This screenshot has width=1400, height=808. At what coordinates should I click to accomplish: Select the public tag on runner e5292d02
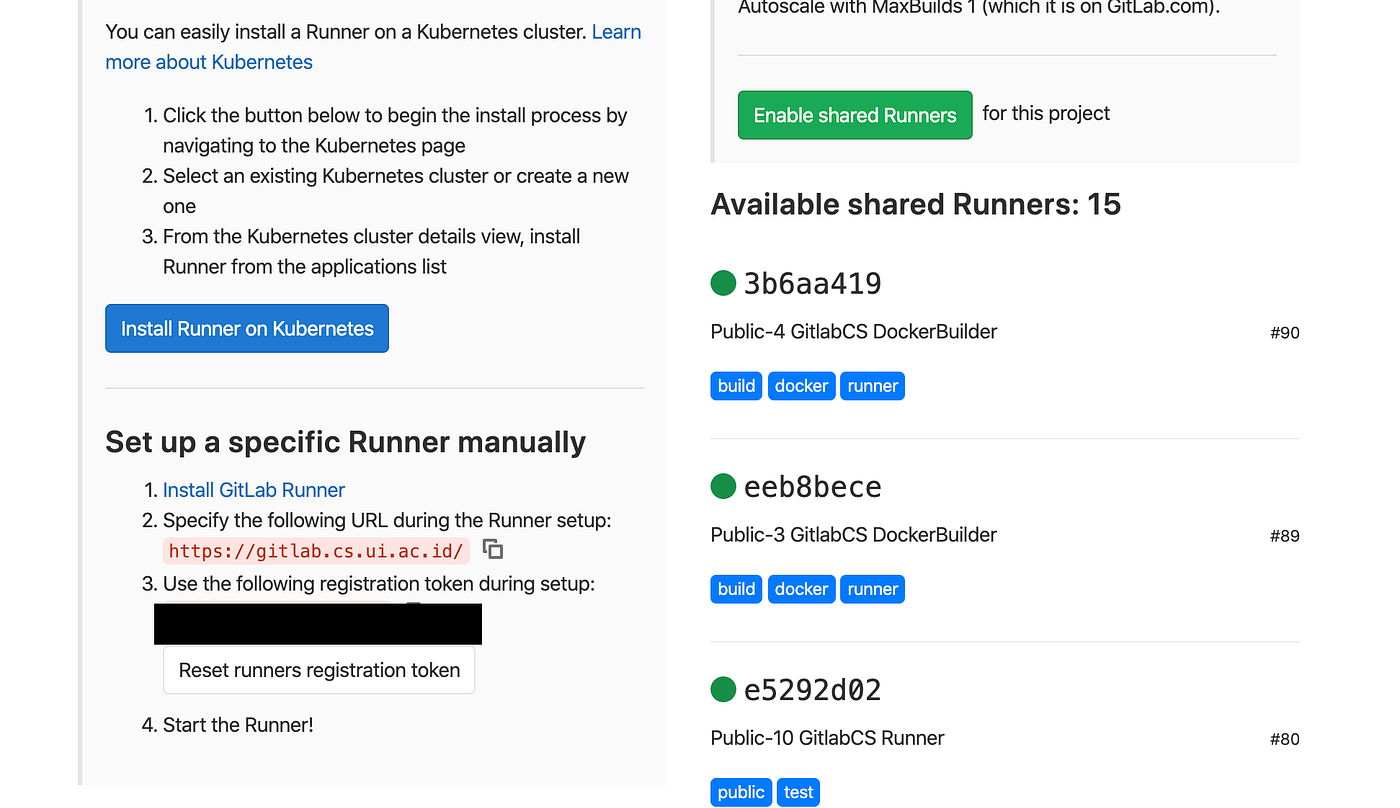(x=740, y=791)
